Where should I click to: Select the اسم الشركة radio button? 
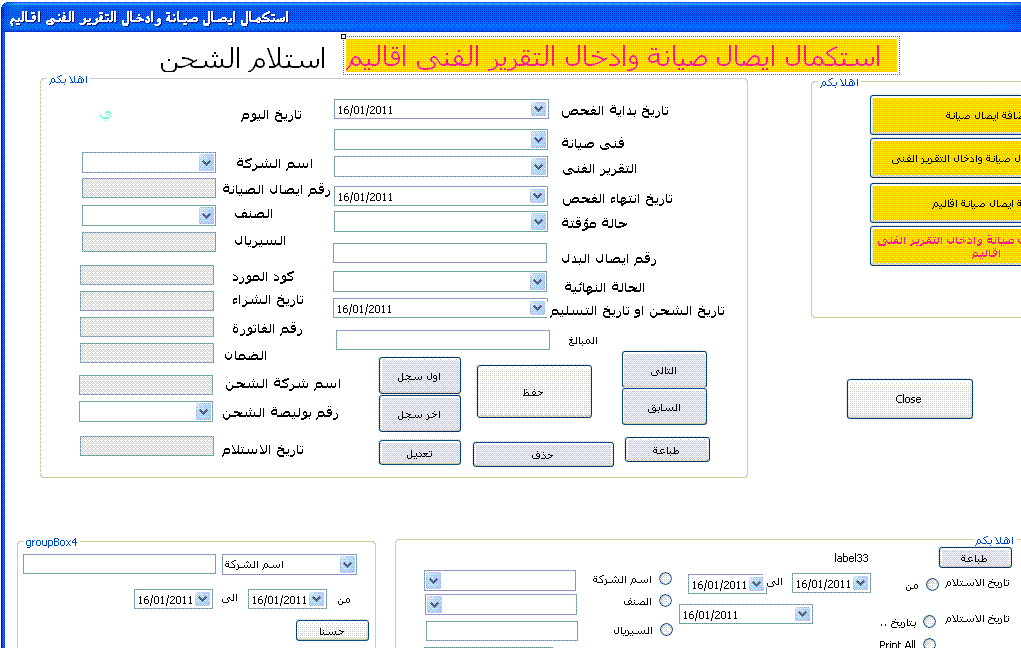(x=665, y=578)
